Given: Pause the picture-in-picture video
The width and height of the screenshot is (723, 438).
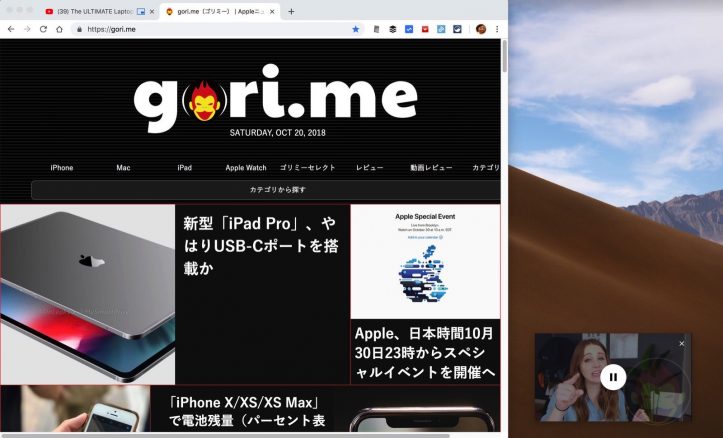Looking at the screenshot, I should tap(613, 377).
